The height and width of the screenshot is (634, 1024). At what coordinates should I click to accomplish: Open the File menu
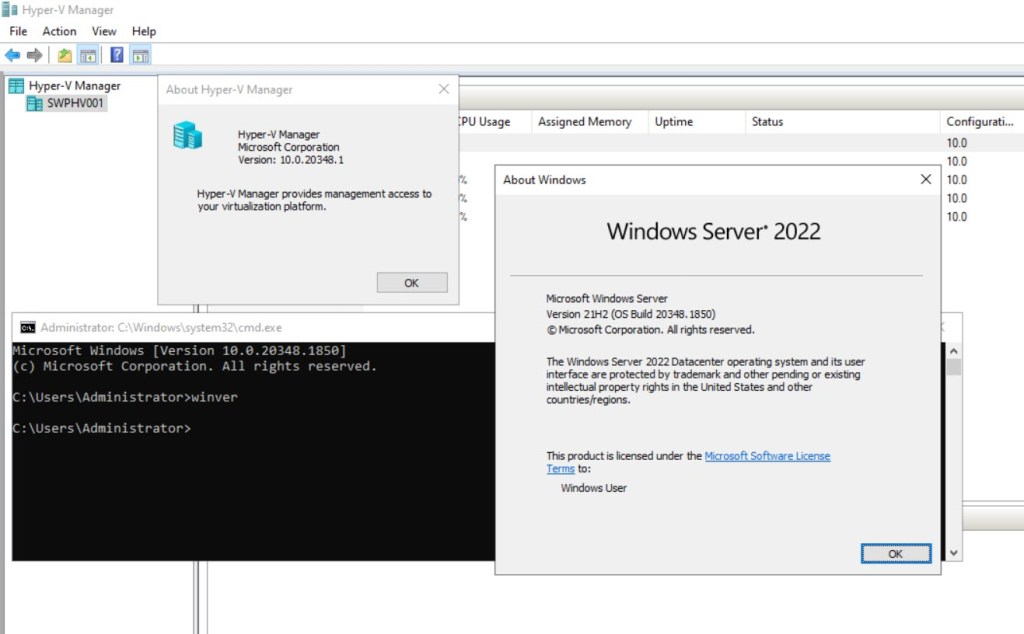18,31
